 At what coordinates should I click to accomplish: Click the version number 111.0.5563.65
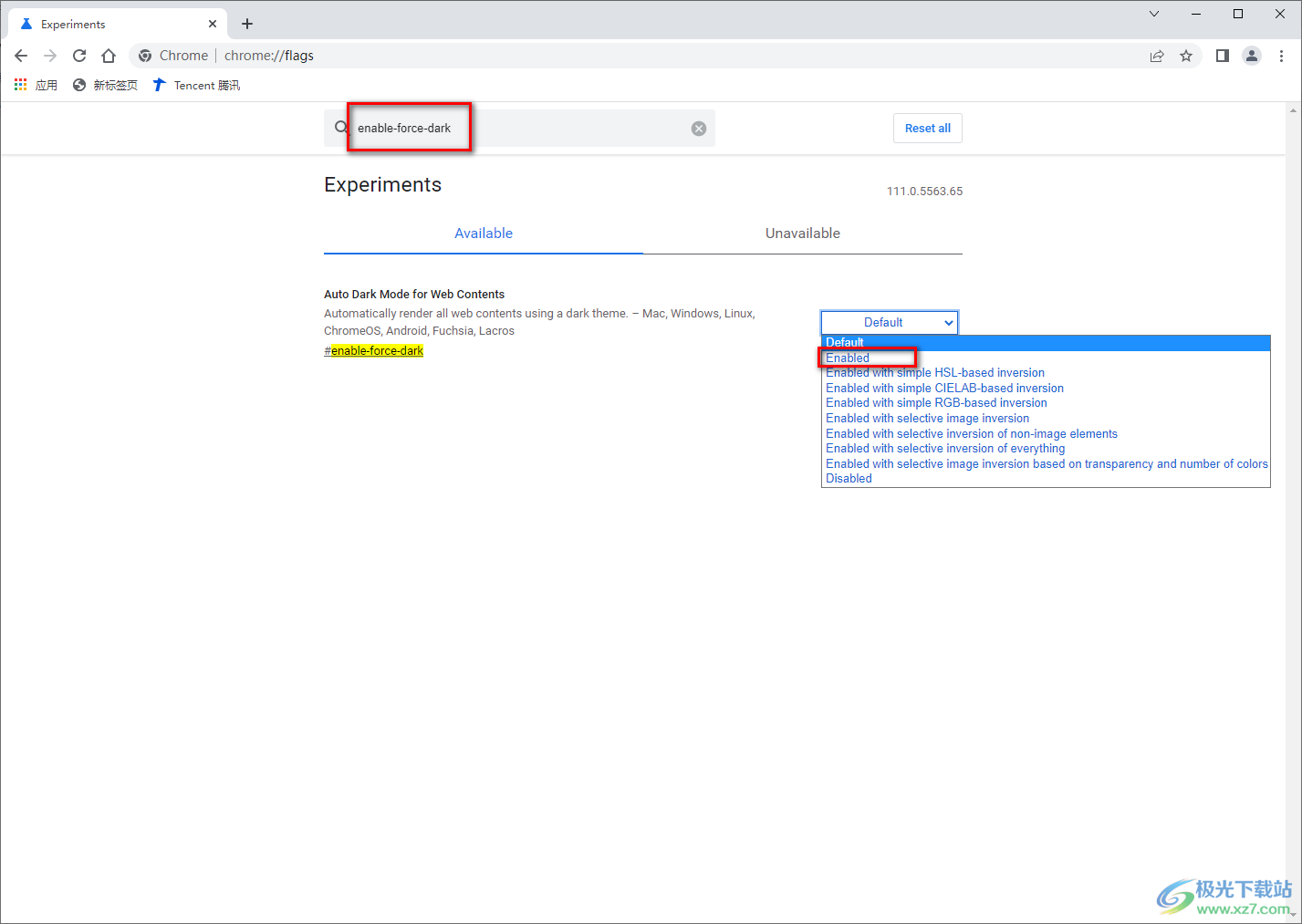924,192
